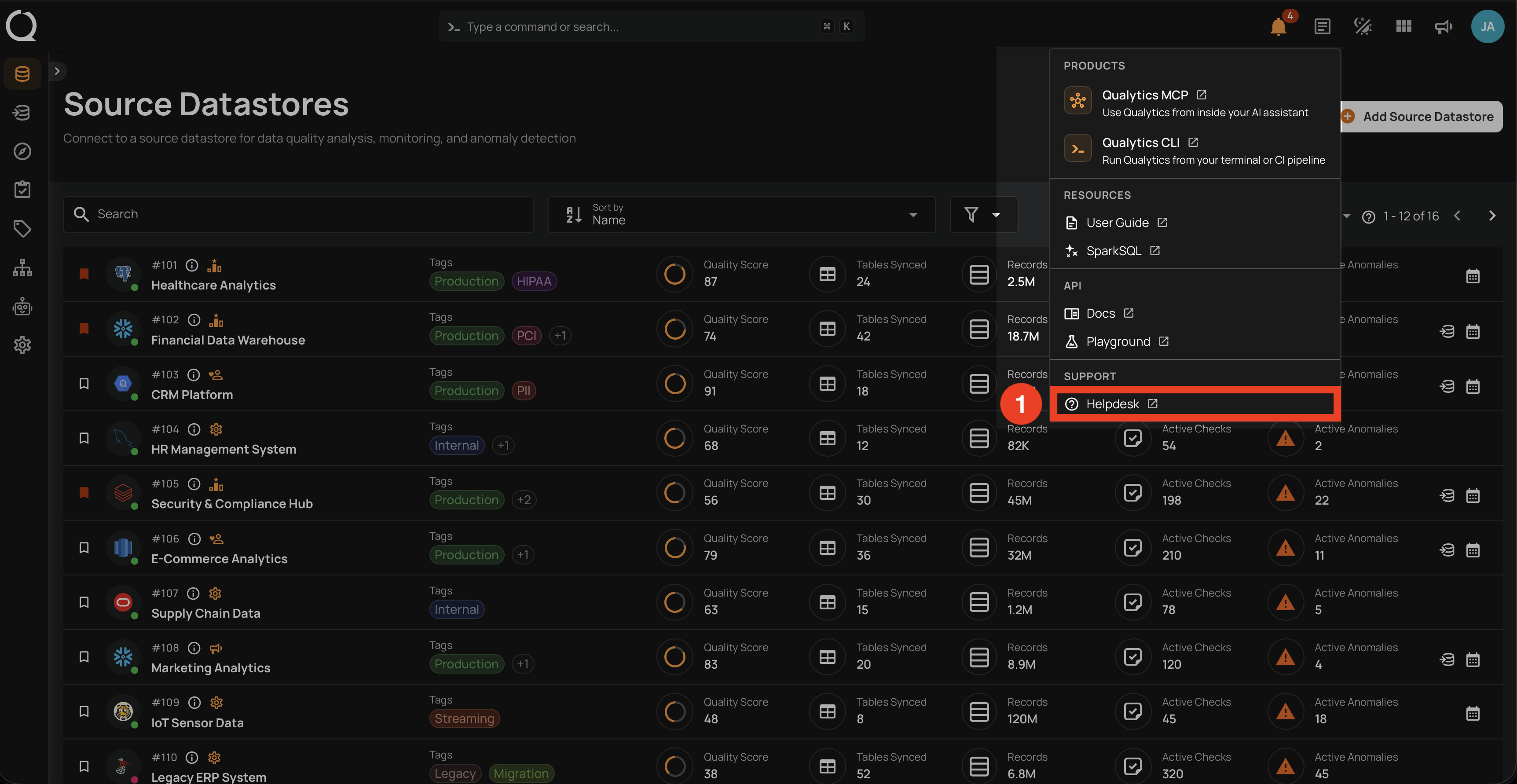Image resolution: width=1517 pixels, height=784 pixels.
Task: Toggle the bookmark on Supply Chain Data
Action: click(84, 602)
